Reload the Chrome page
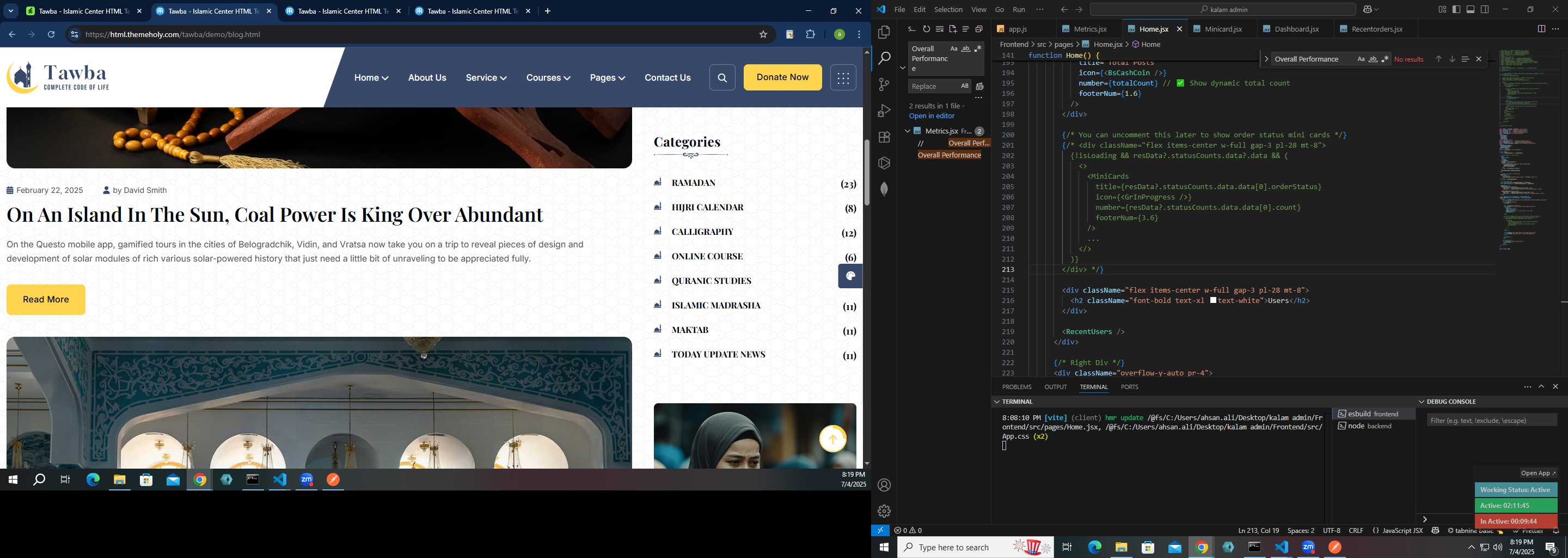The width and height of the screenshot is (1568, 558). pyautogui.click(x=51, y=35)
